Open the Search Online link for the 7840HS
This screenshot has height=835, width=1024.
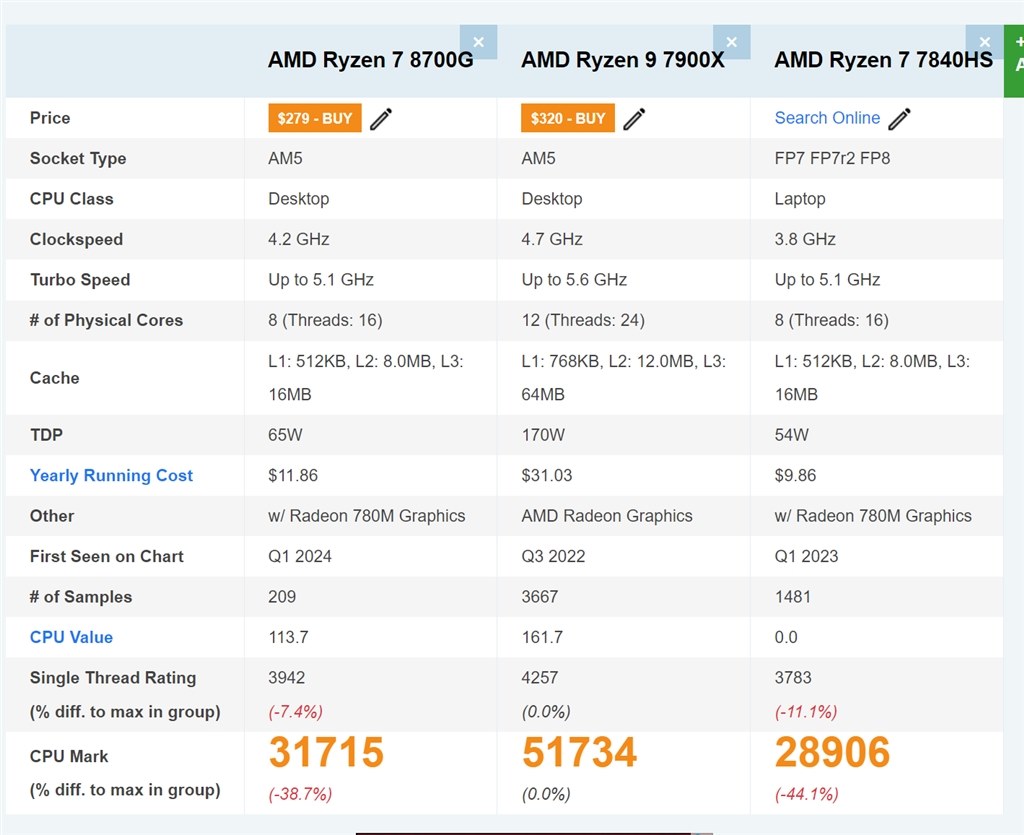coord(827,118)
